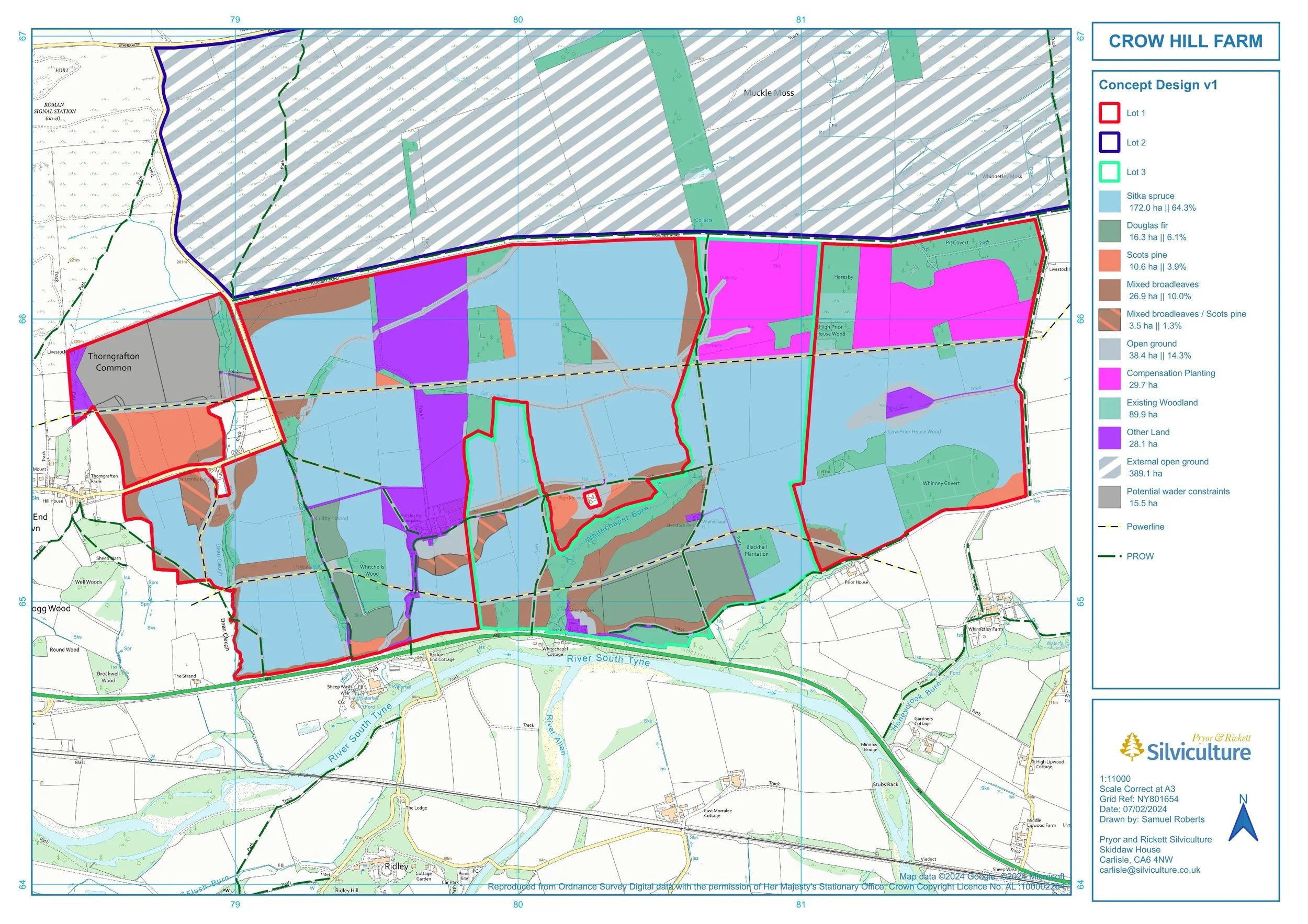Click the Scots pine orange swatch
The width and height of the screenshot is (1308, 924).
pyautogui.click(x=1109, y=261)
